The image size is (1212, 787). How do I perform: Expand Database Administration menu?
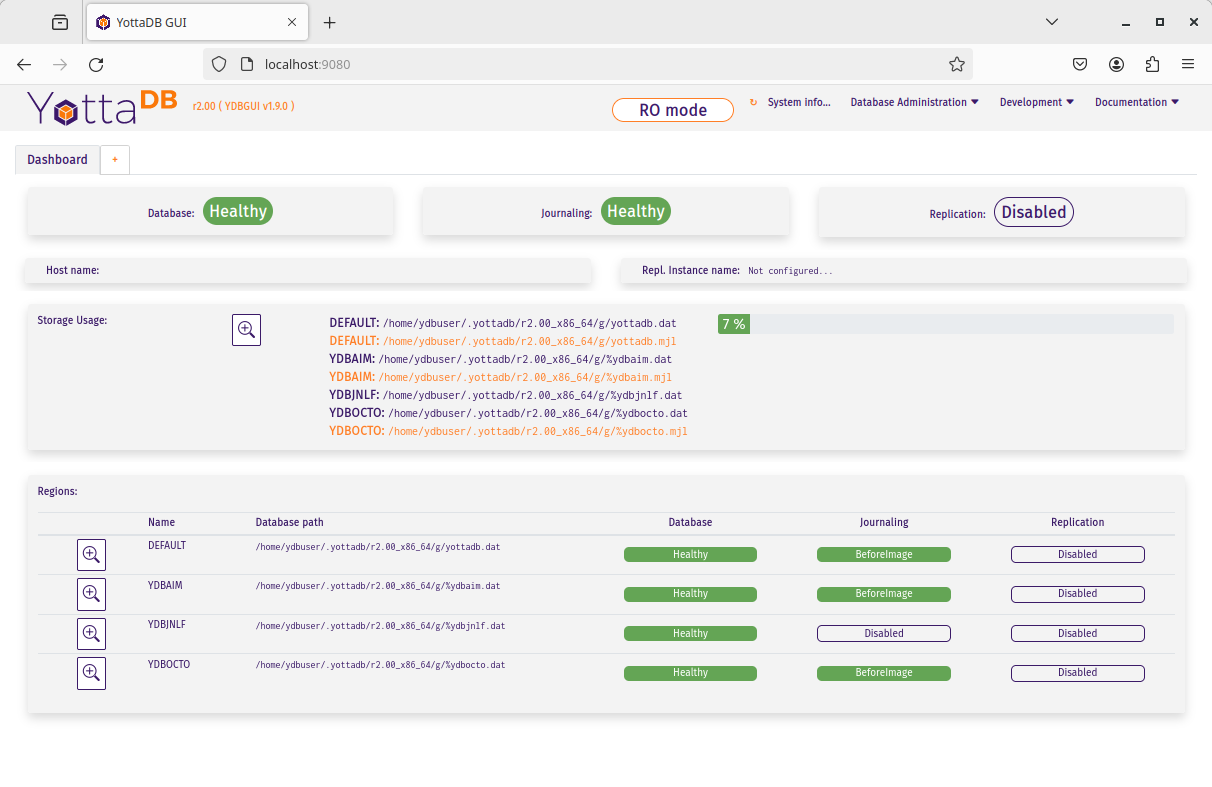[914, 102]
